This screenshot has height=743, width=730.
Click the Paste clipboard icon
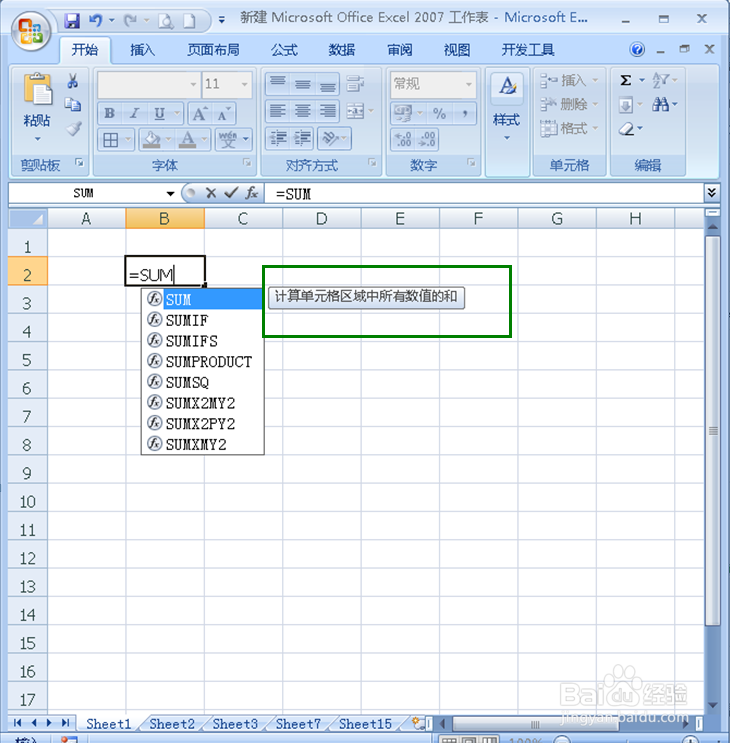(37, 89)
